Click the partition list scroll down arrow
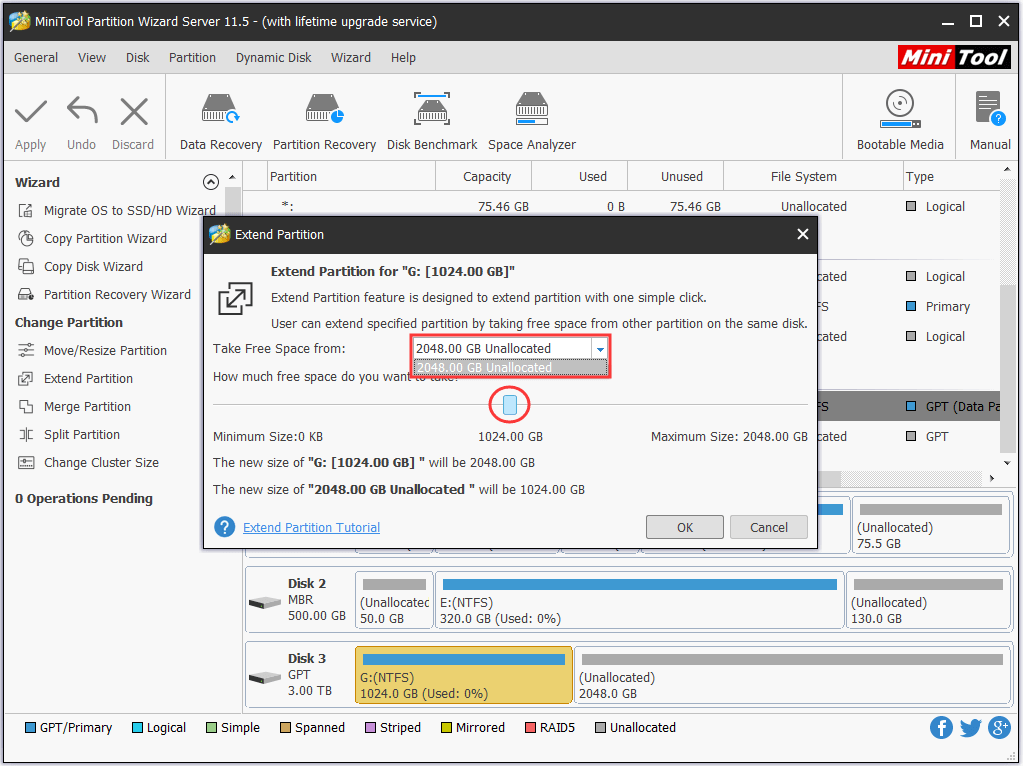Viewport: 1023px width, 766px height. point(1007,463)
